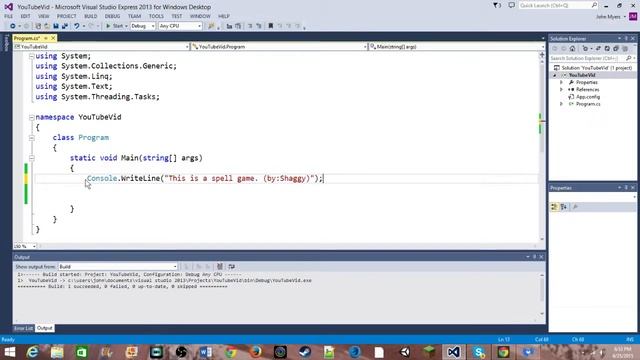Toggle auto-hide pin on Properties panel
Image resolution: width=640 pixels, height=360 pixels.
pos(626,188)
